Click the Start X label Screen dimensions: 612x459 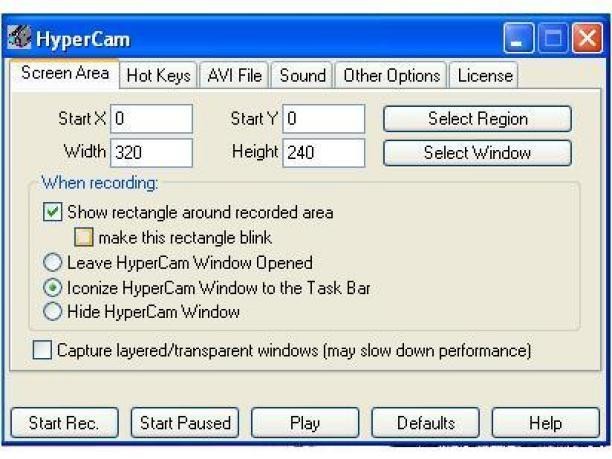pyautogui.click(x=82, y=119)
